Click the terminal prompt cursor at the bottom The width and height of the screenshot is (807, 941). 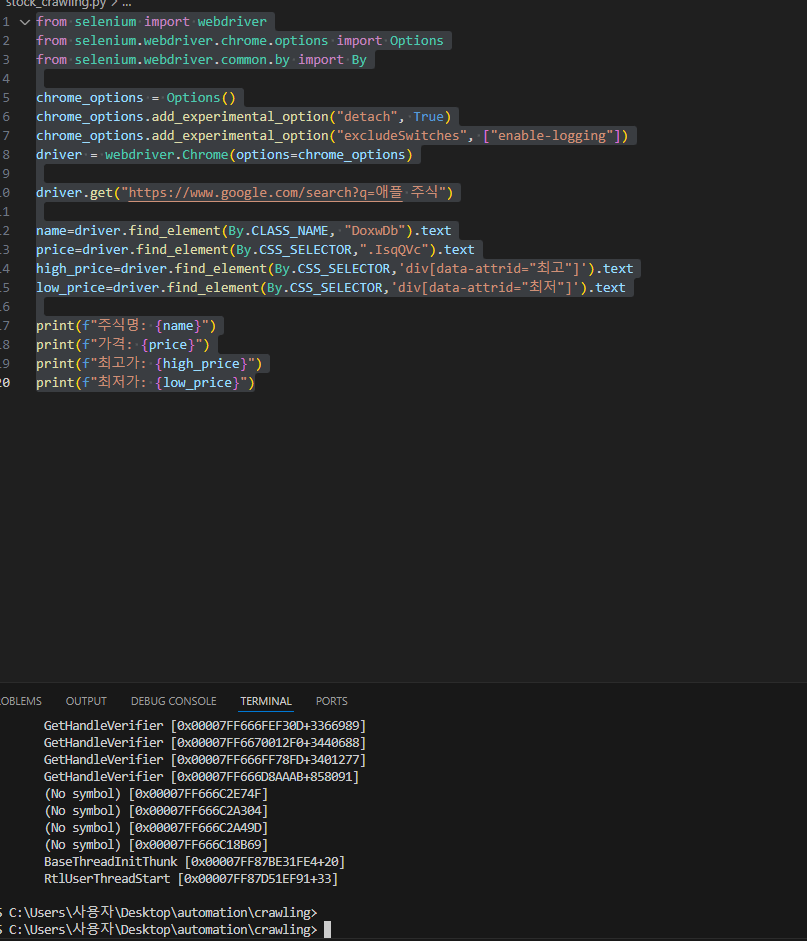coord(328,930)
